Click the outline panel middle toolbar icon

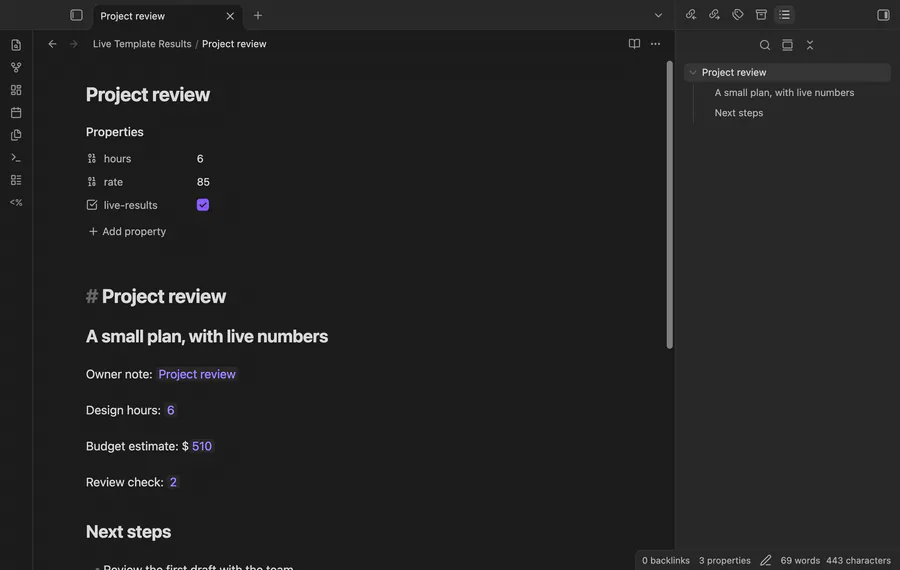[x=788, y=45]
